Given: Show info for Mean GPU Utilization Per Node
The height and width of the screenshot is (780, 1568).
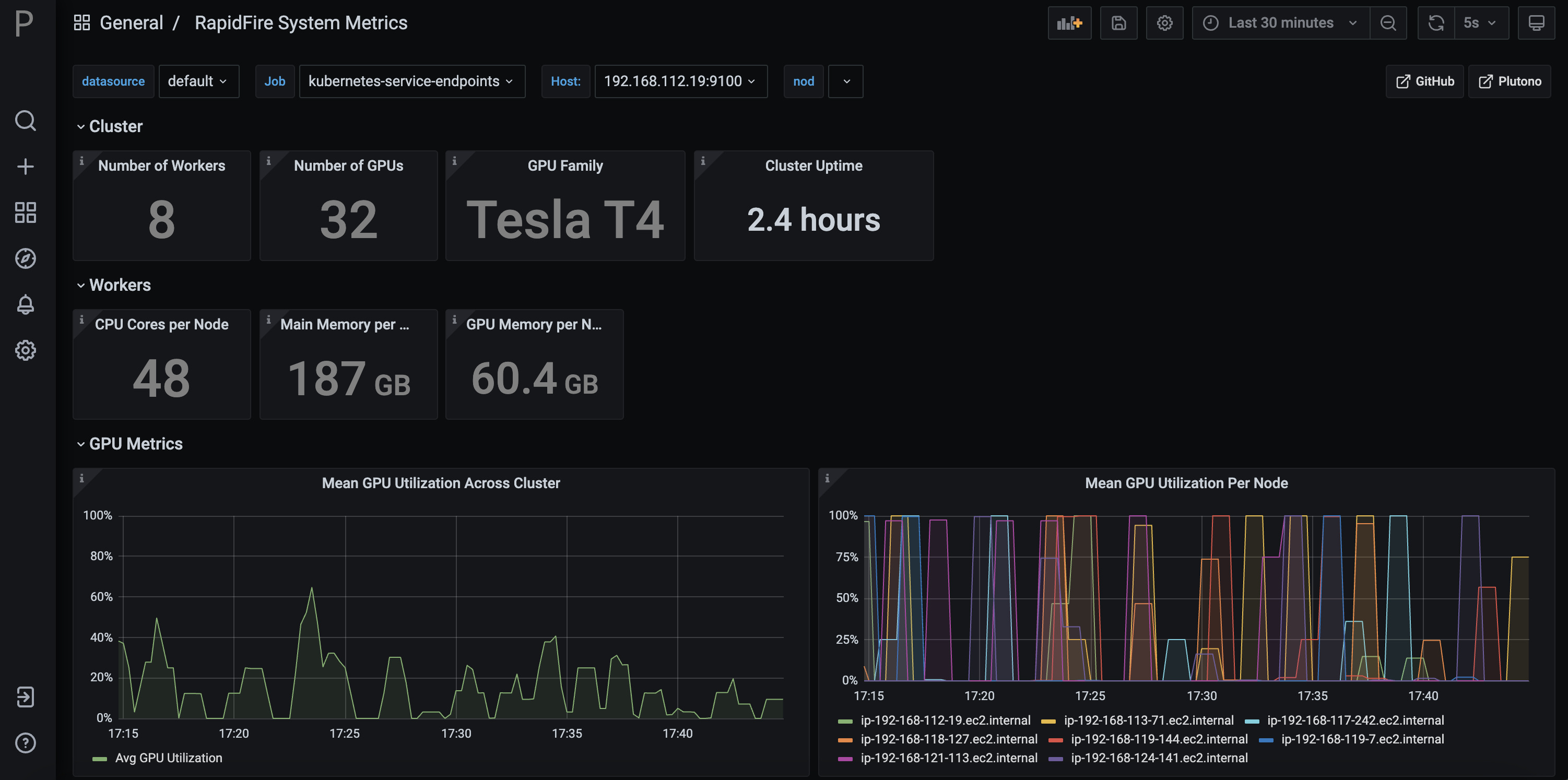Looking at the screenshot, I should (827, 478).
